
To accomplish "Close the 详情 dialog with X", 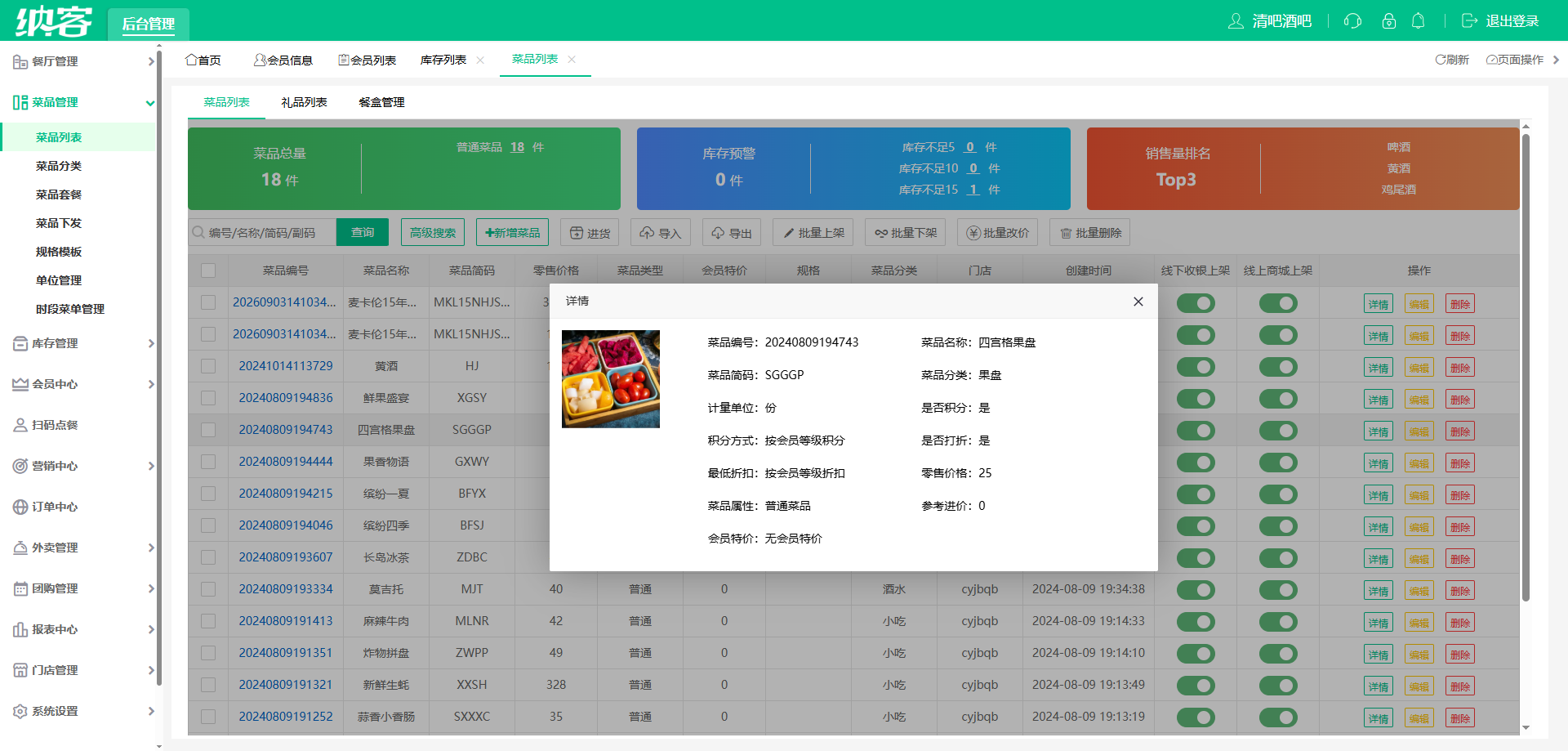I will (x=1138, y=302).
